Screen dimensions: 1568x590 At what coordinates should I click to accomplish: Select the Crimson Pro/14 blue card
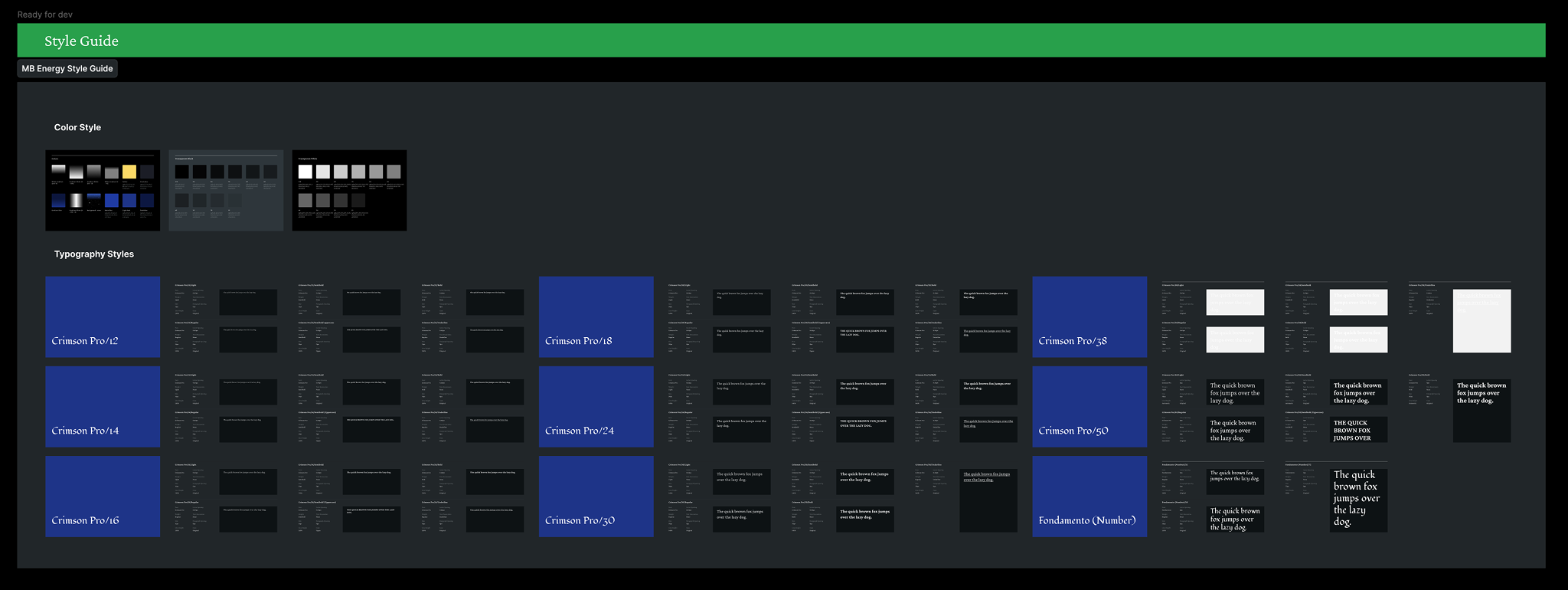103,406
